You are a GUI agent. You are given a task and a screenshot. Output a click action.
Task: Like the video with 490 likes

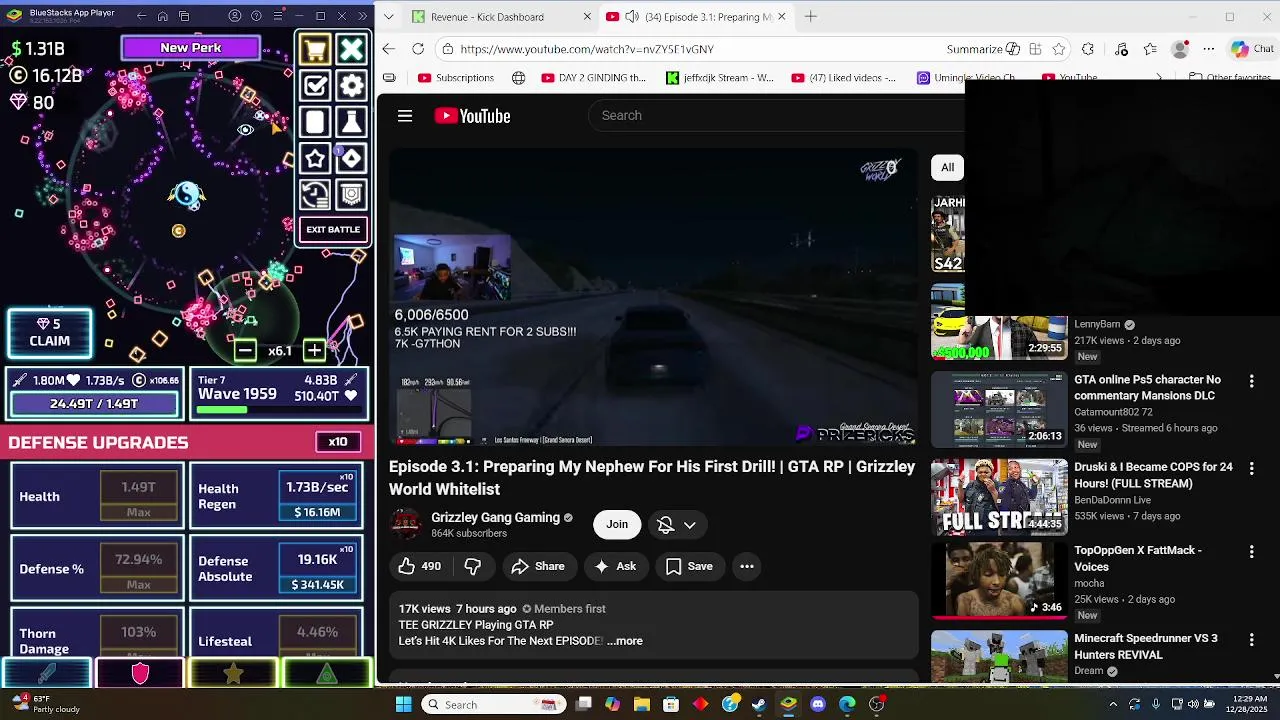(420, 566)
